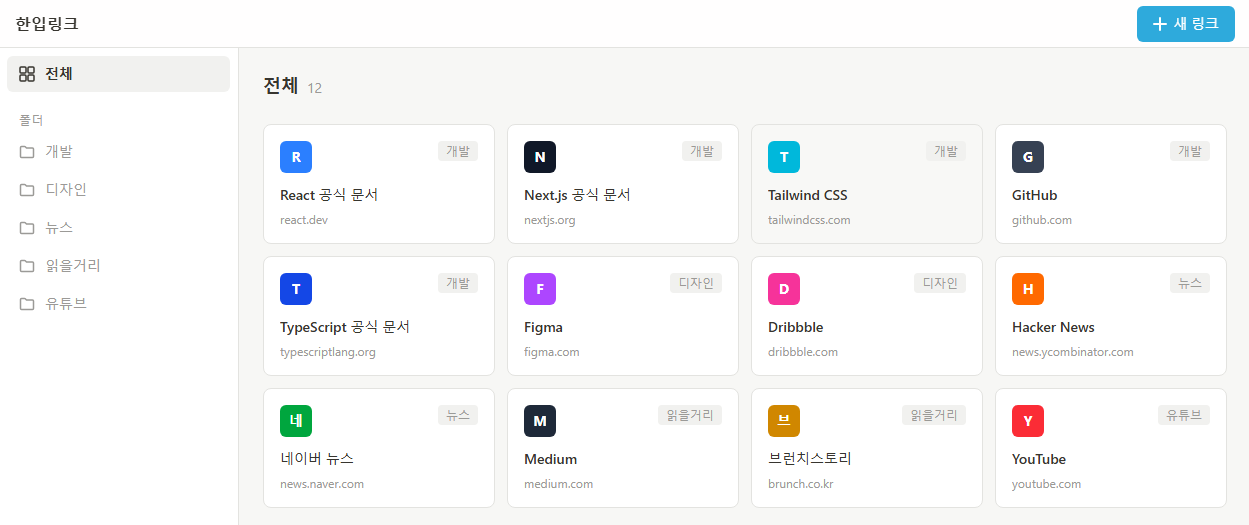The image size is (1249, 525).
Task: Click the folder icon beside 디자인
Action: (27, 190)
